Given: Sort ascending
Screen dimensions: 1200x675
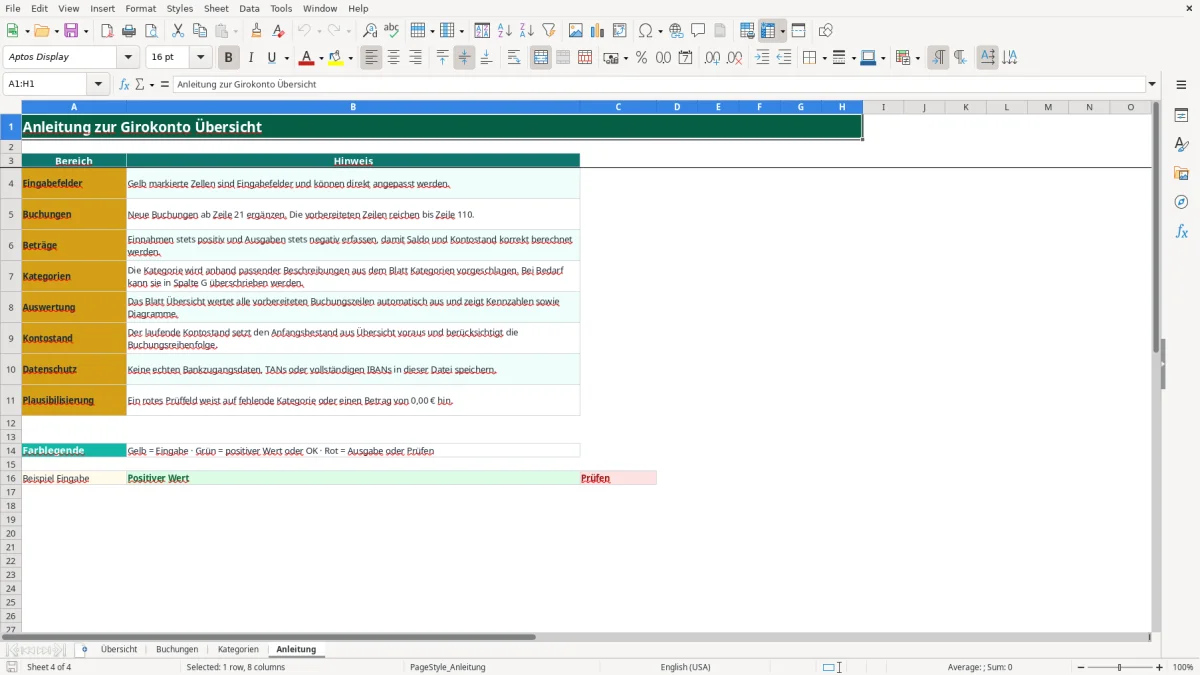Looking at the screenshot, I should pyautogui.click(x=504, y=31).
